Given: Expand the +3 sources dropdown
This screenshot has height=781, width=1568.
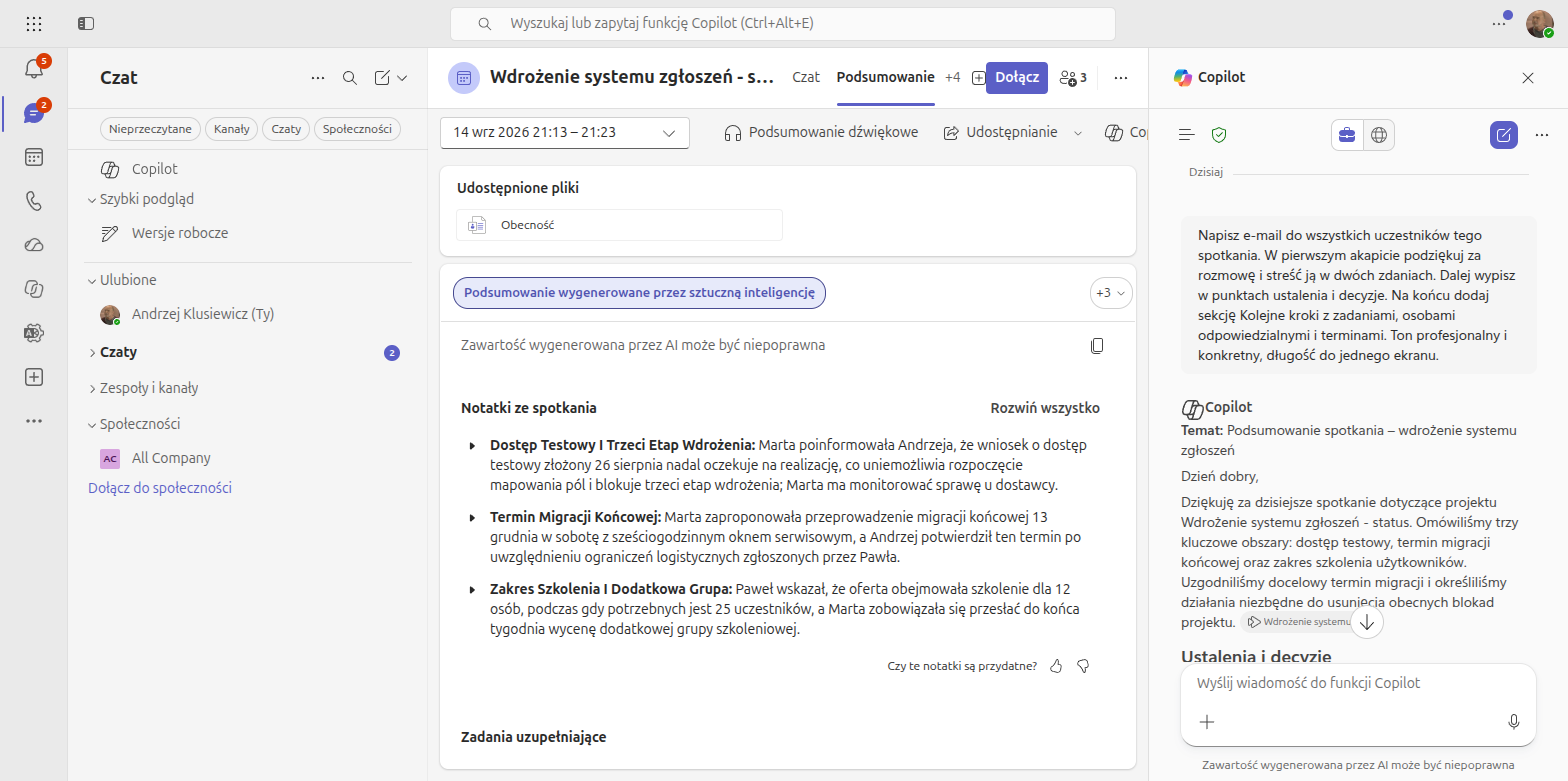Looking at the screenshot, I should [x=1111, y=293].
